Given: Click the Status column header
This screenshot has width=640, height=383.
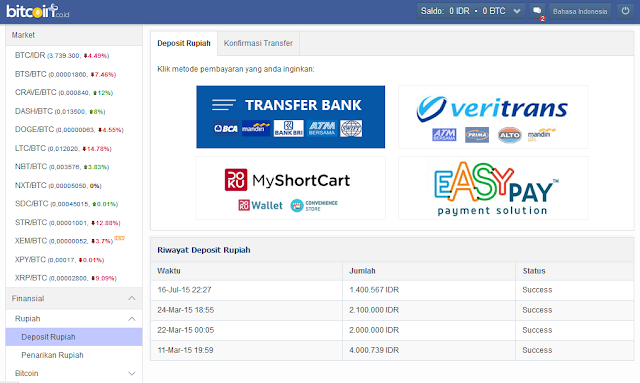Looking at the screenshot, I should (x=534, y=271).
